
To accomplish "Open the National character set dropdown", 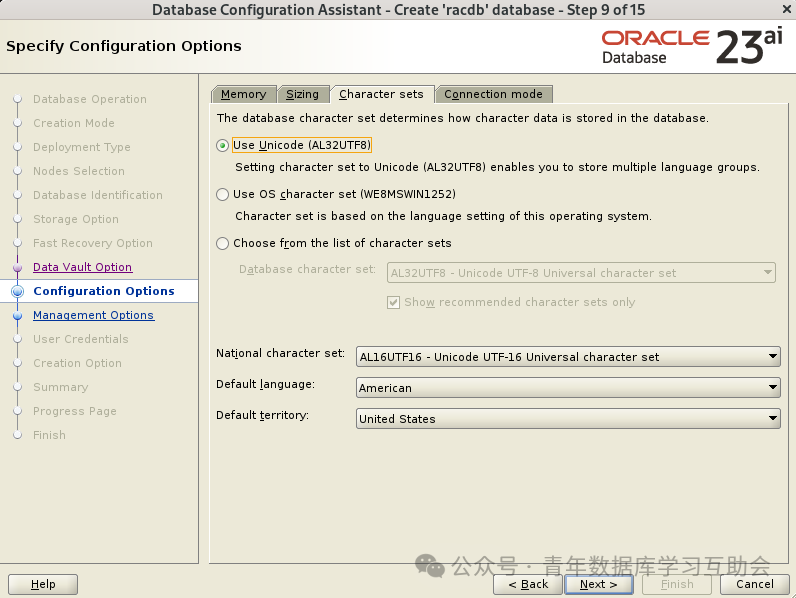I will click(x=568, y=357).
